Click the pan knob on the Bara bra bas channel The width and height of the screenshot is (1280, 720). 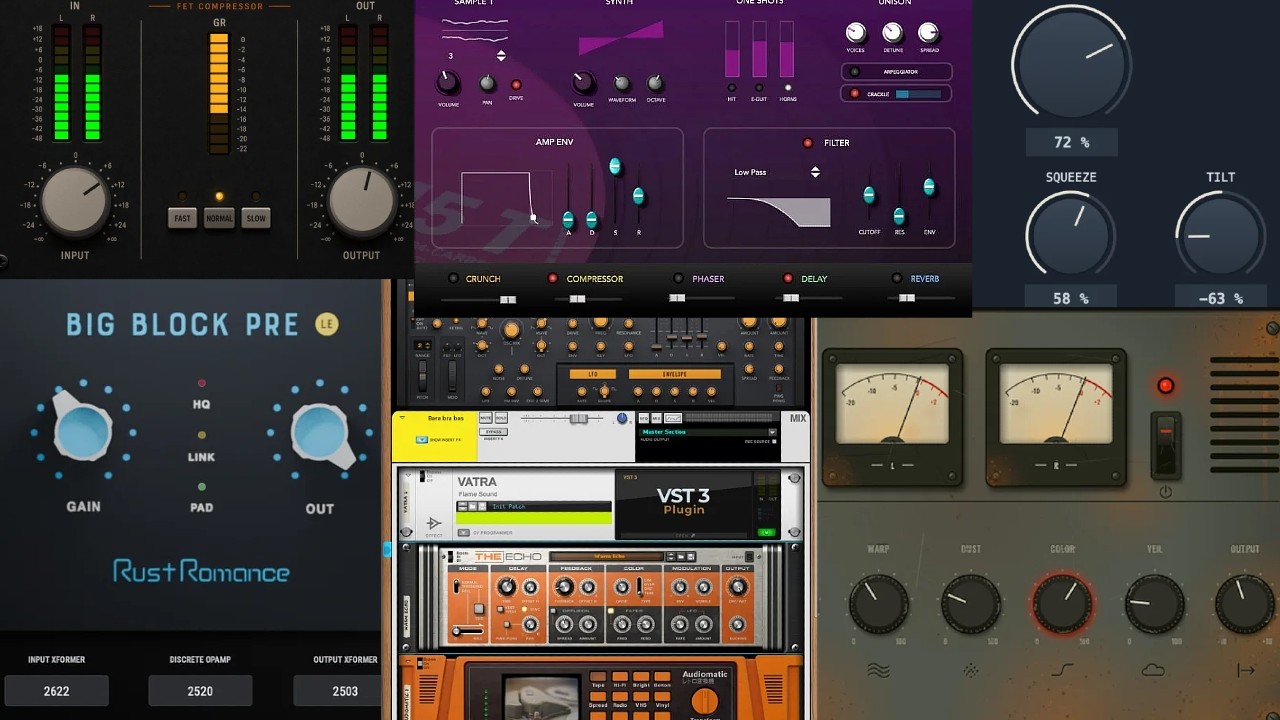(x=622, y=418)
